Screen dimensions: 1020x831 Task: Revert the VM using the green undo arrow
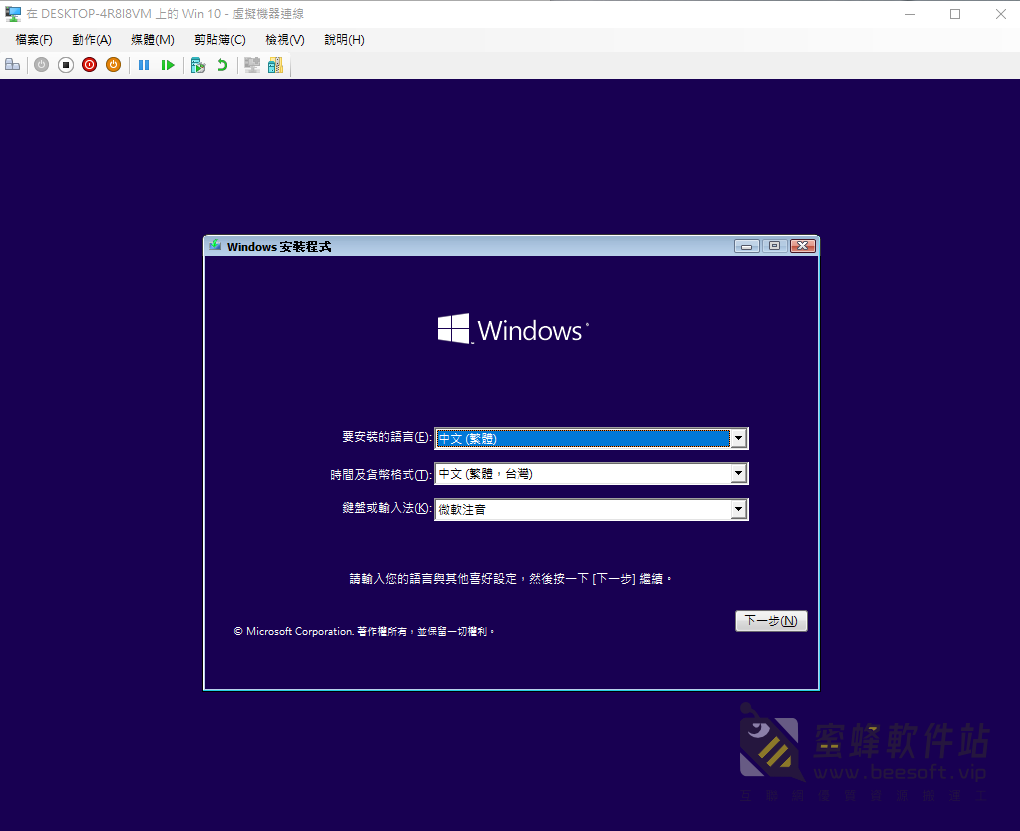[x=222, y=64]
